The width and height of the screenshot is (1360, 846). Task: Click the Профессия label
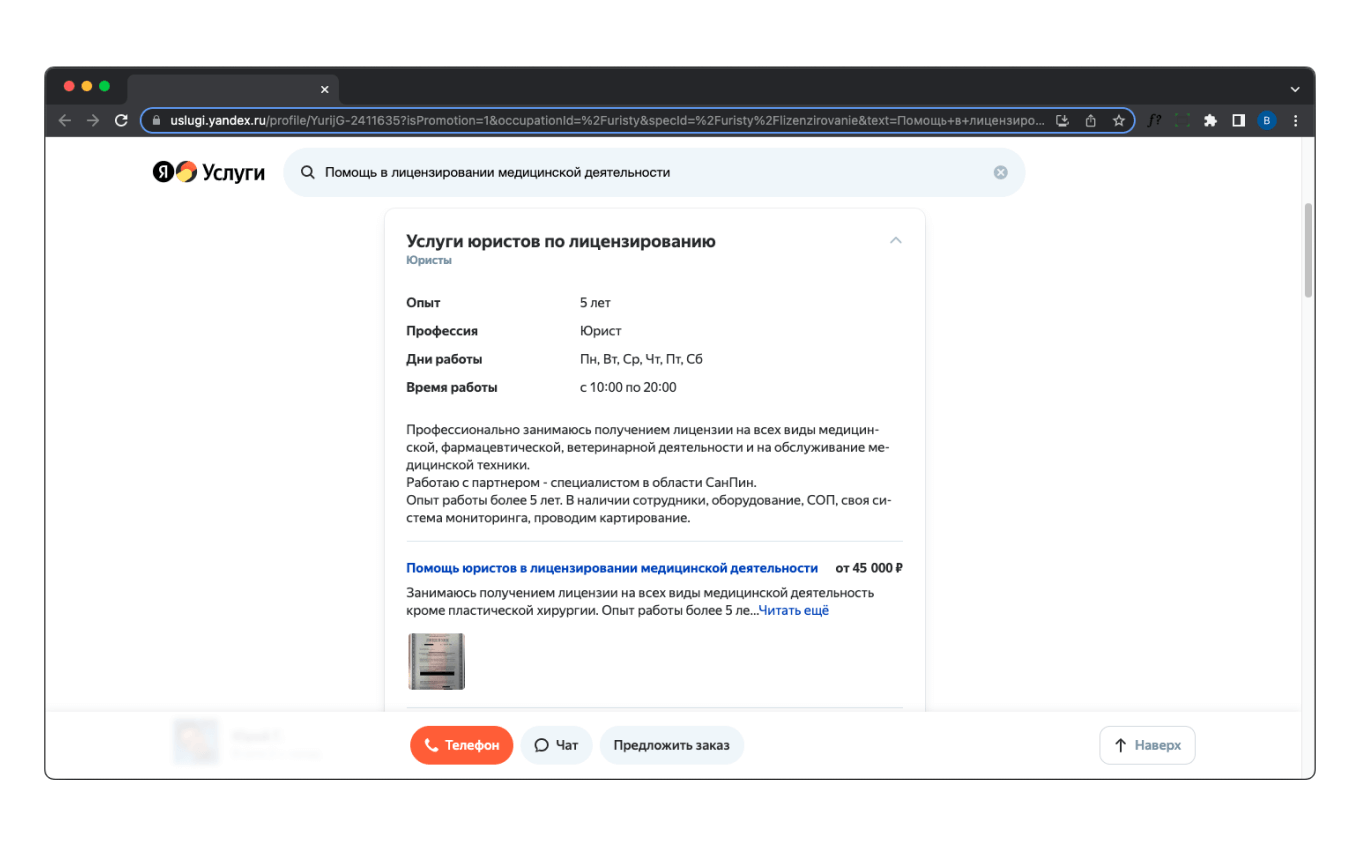(442, 331)
